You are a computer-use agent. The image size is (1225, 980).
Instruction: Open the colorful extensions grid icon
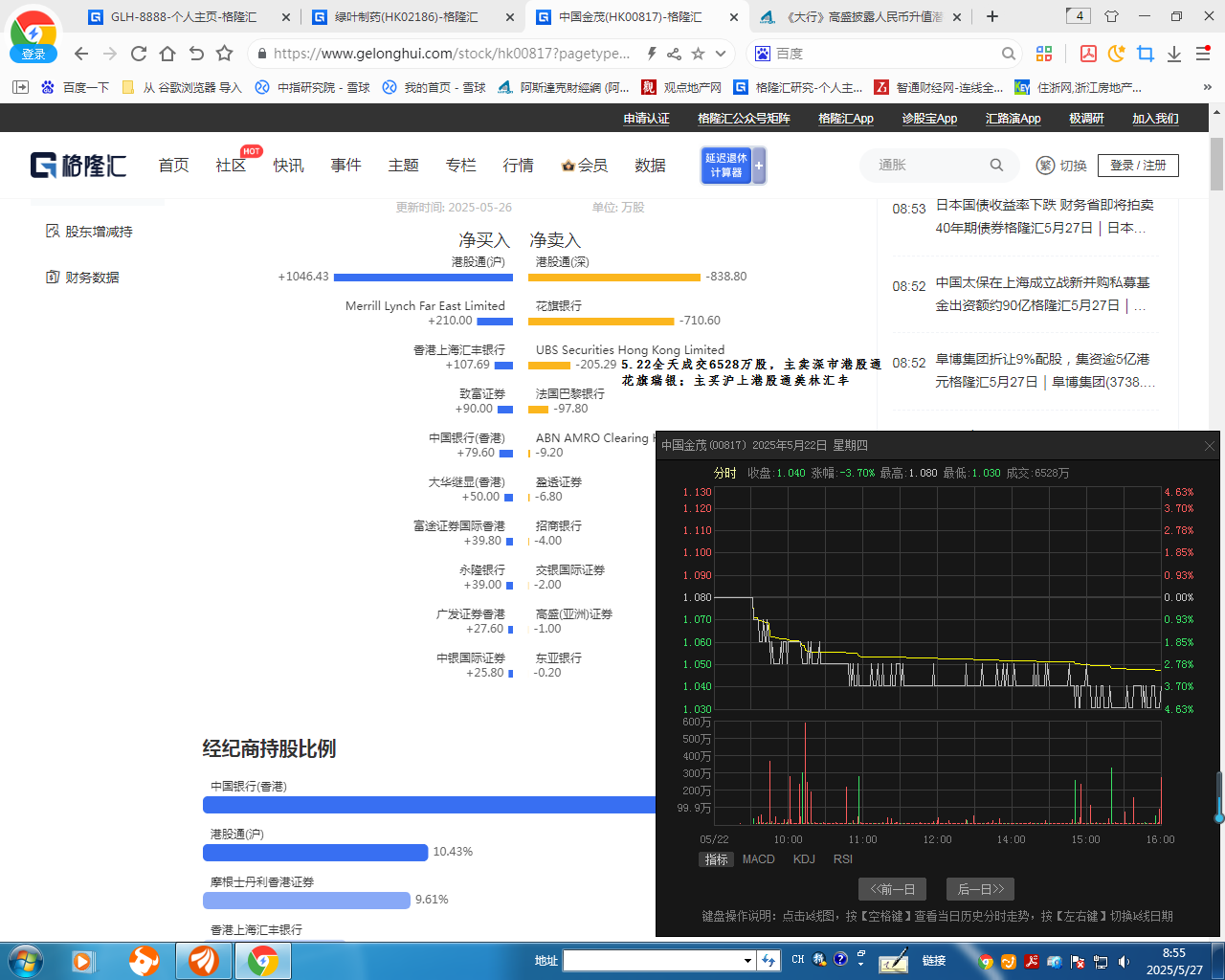pos(1044,54)
